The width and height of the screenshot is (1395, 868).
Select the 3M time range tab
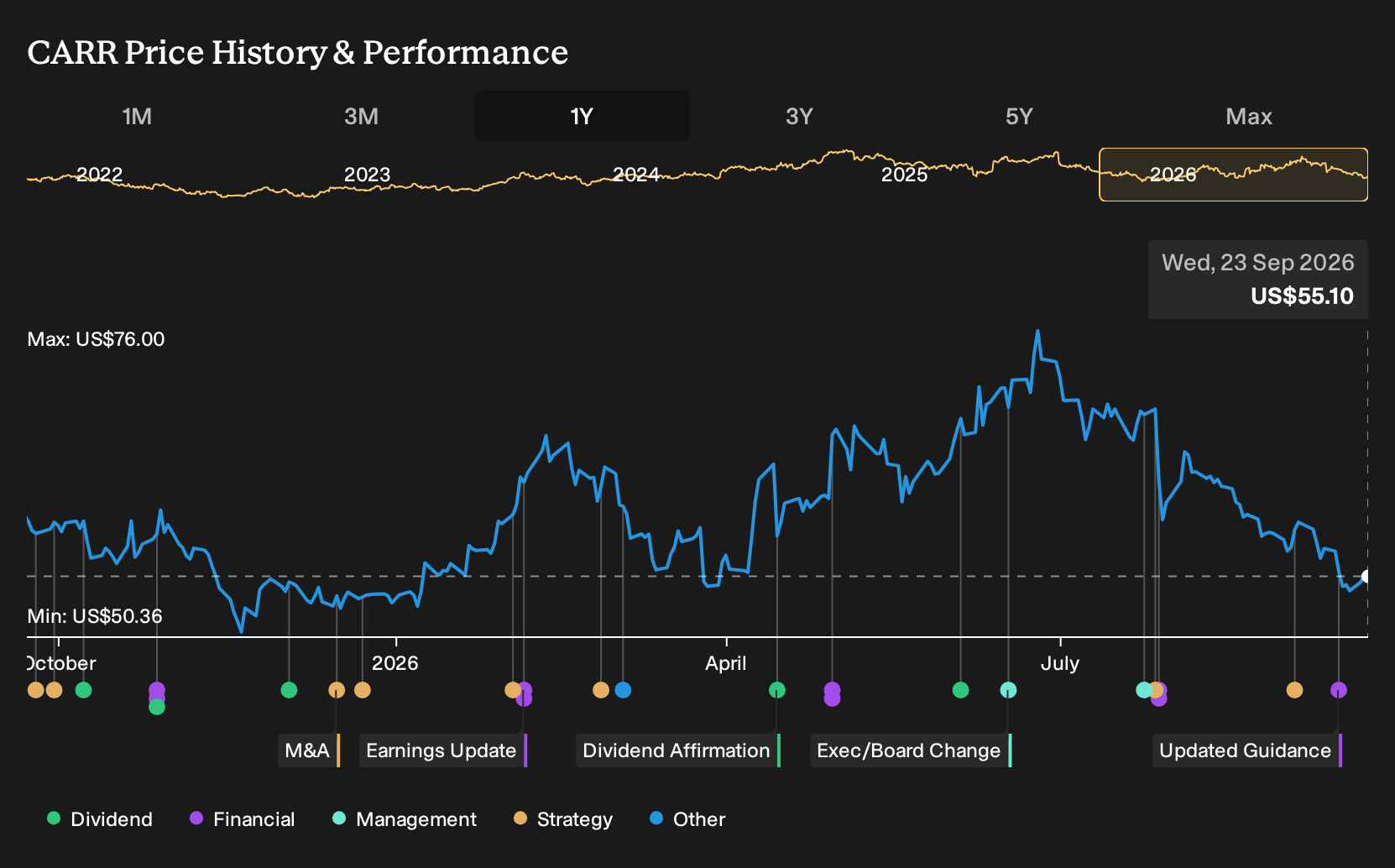click(x=361, y=116)
